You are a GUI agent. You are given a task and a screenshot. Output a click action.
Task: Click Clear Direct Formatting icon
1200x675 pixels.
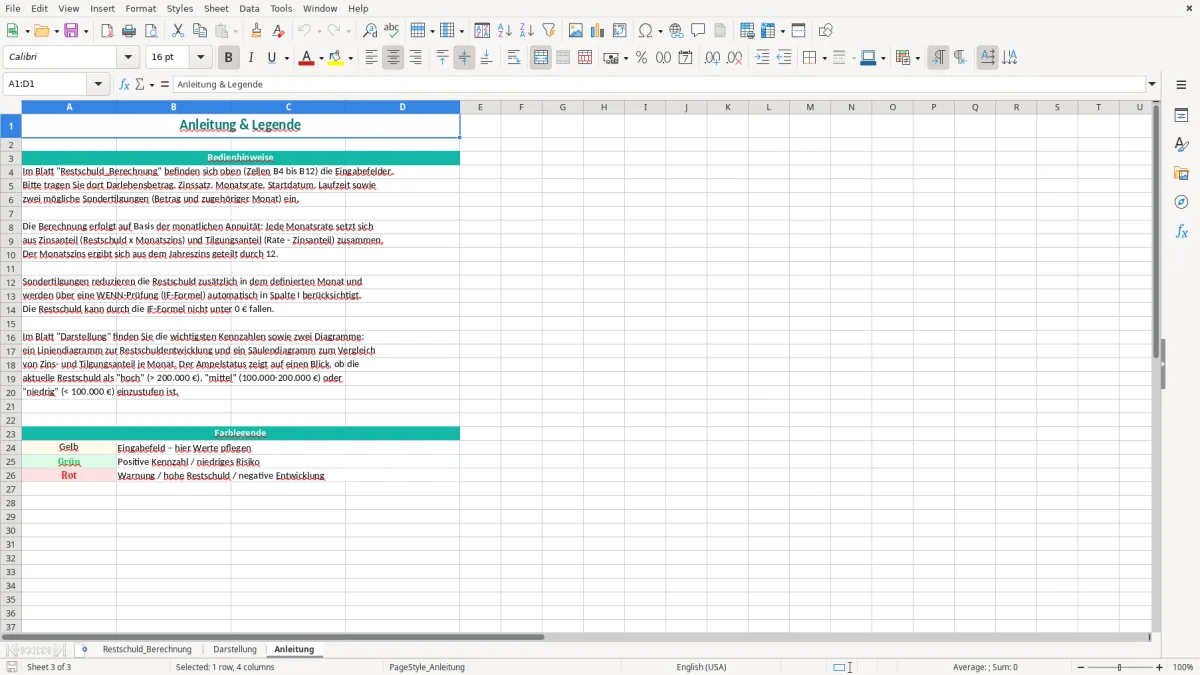coord(278,31)
